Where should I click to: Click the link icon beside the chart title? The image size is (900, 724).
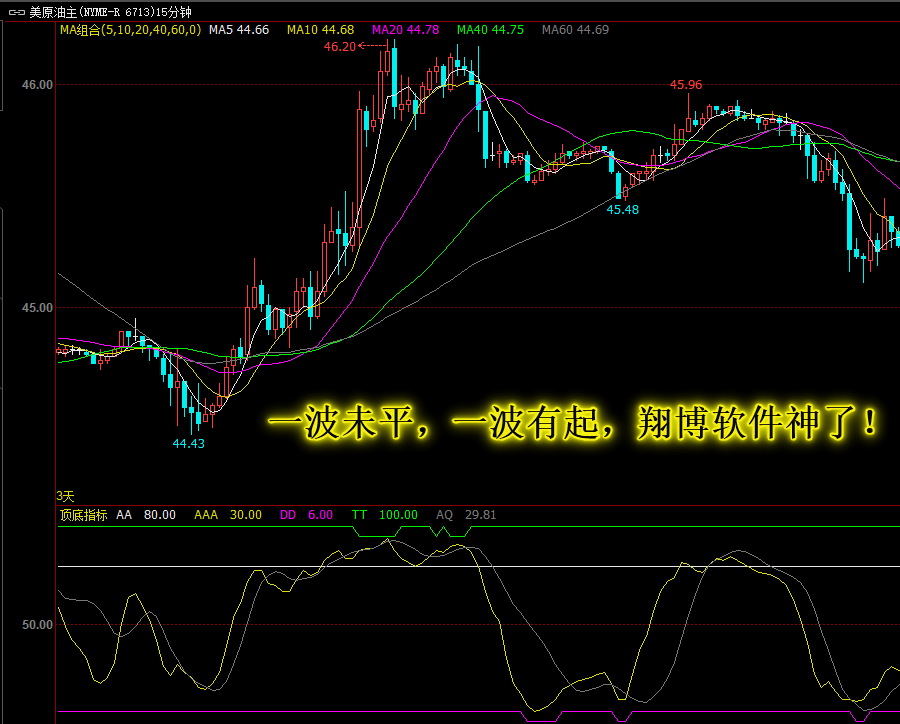[16, 12]
